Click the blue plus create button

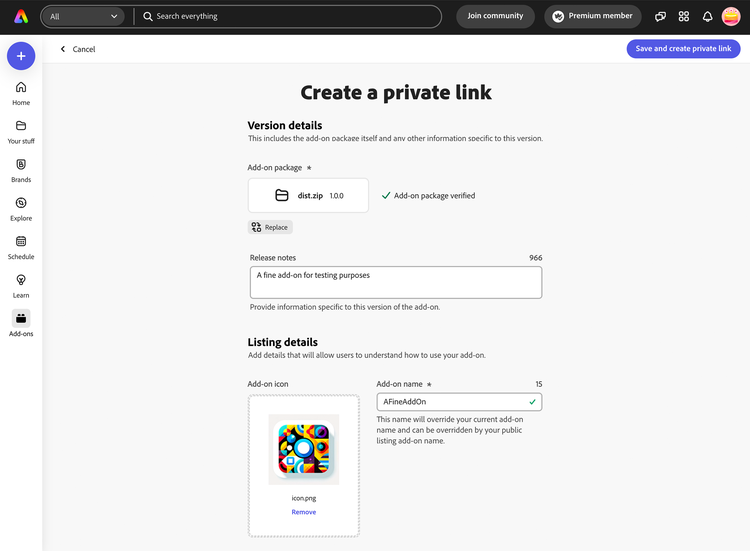(21, 56)
